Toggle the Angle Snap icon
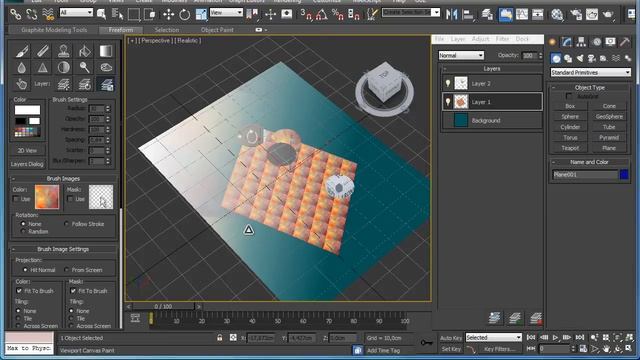640x360 pixels. (322, 15)
